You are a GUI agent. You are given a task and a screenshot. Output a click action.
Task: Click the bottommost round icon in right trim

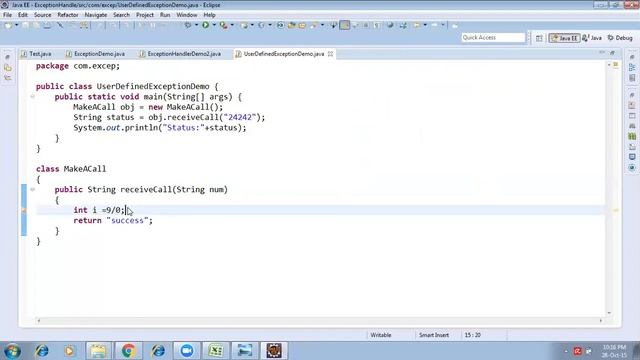632,168
